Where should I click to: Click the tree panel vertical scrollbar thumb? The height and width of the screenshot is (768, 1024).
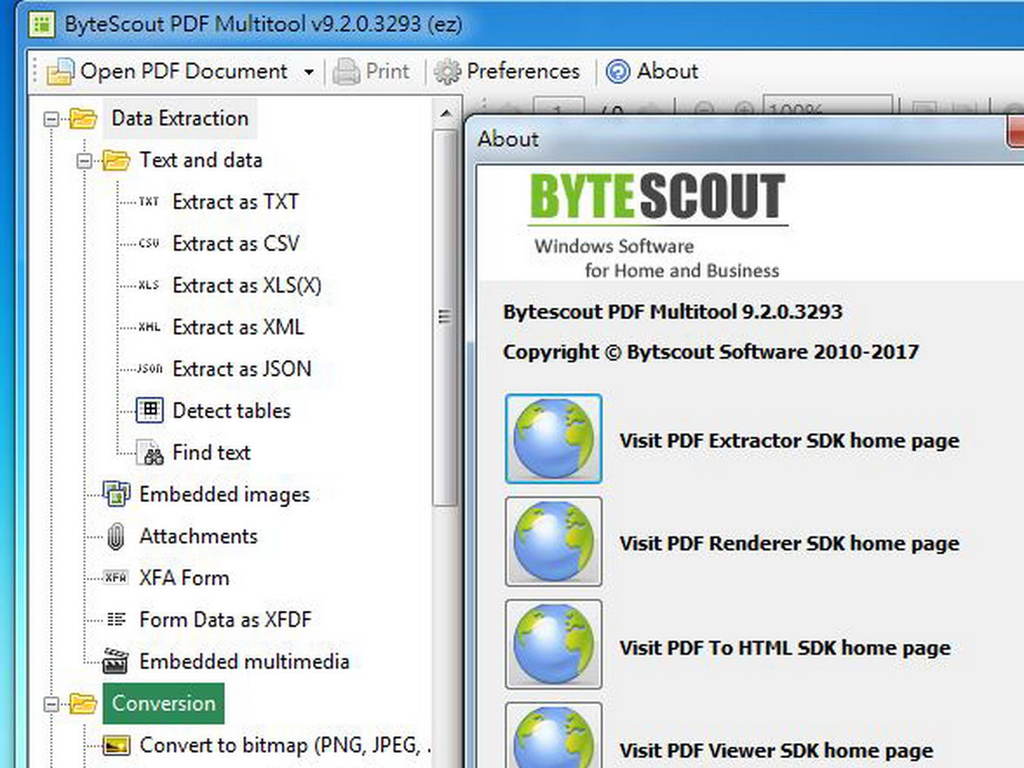445,317
